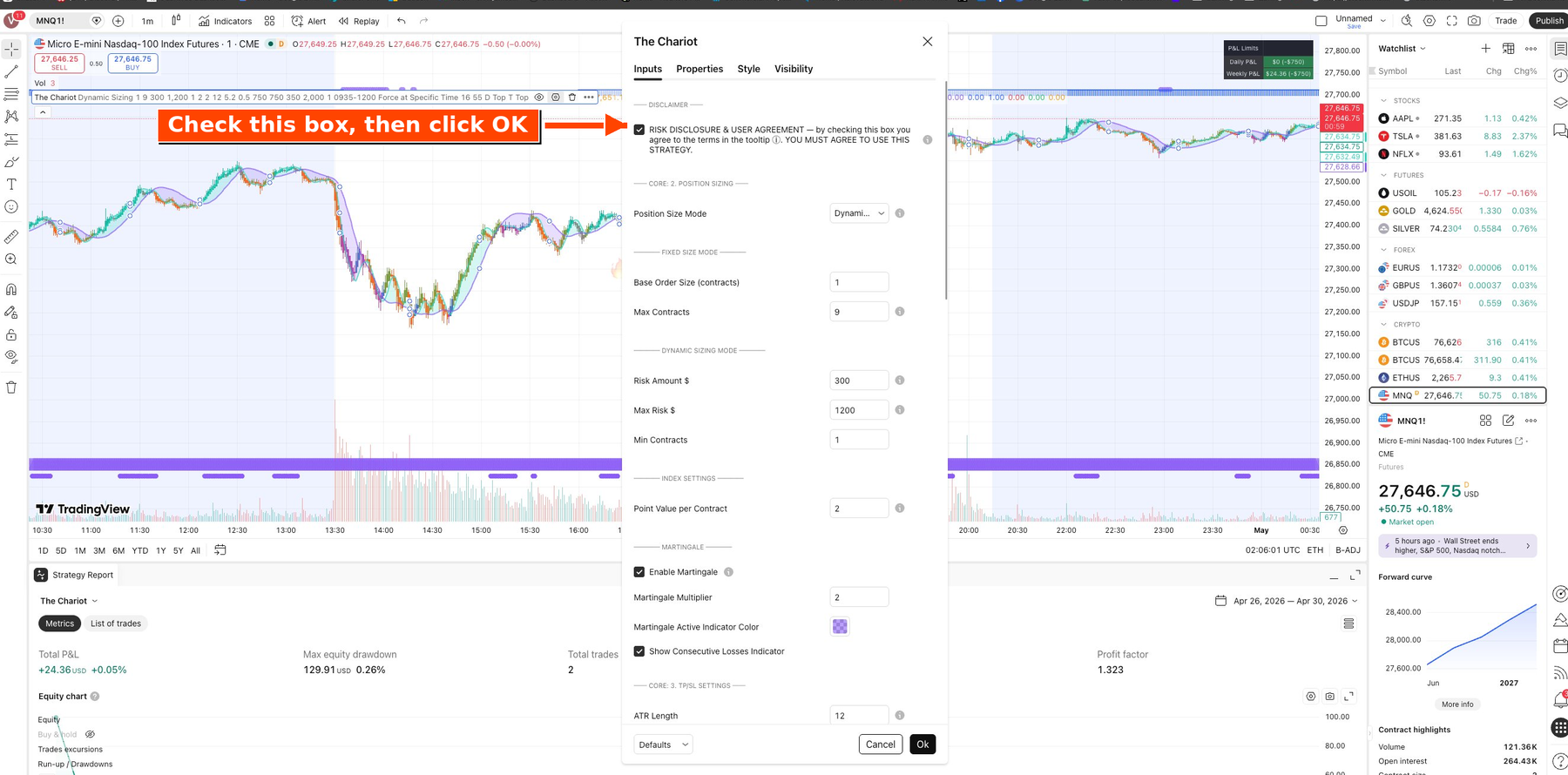1568x775 pixels.
Task: Open the Defaults dropdown in dialog
Action: tap(663, 745)
